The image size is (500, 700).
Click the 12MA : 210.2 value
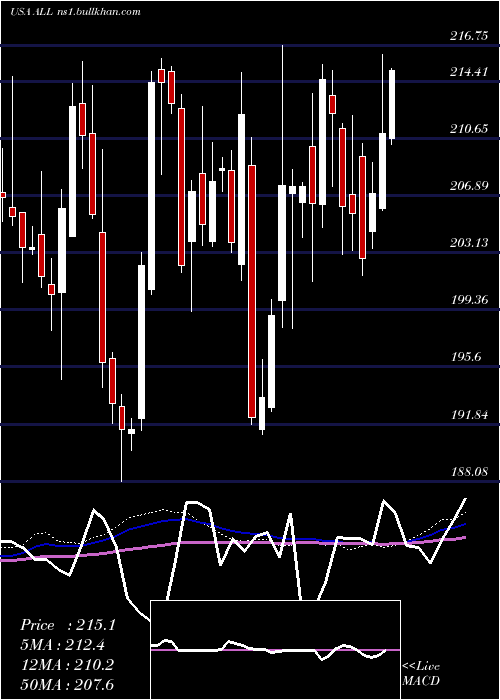pos(67,665)
